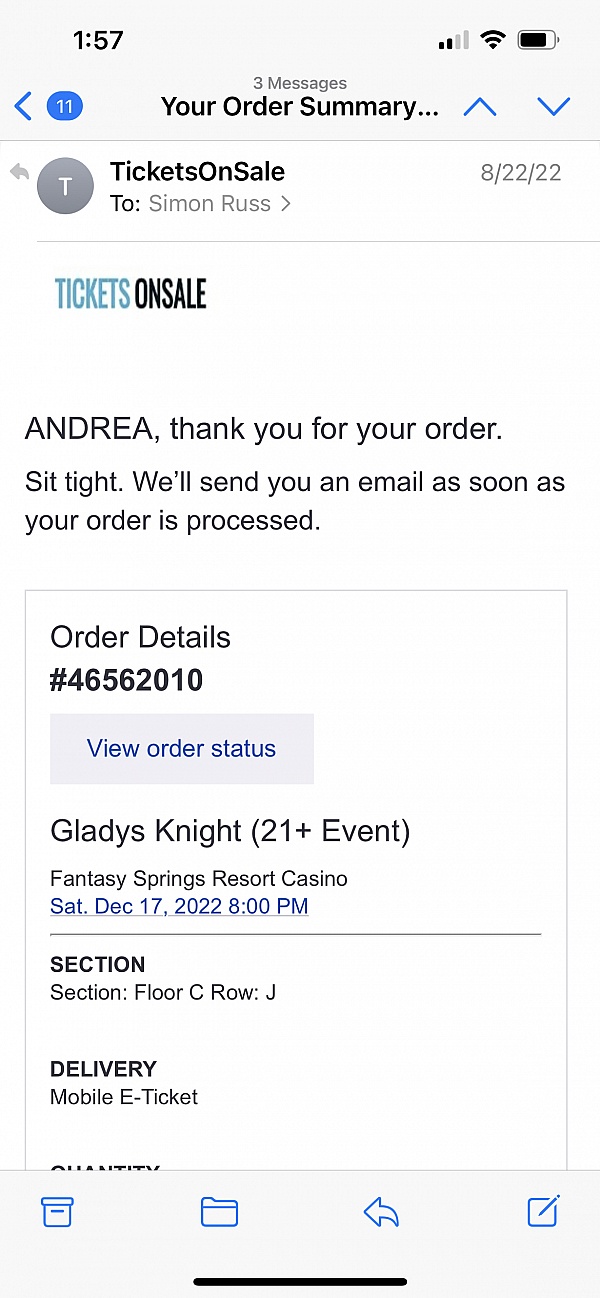This screenshot has width=600, height=1298.
Task: Compose a new message with pencil icon
Action: [x=543, y=1211]
